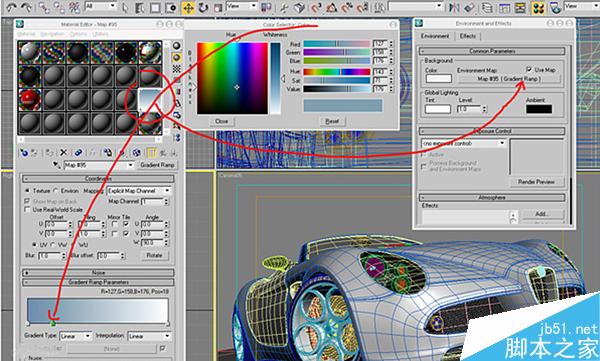Viewport: 600px width, 361px height.
Task: Open the exposure control dropdown
Action: (x=464, y=143)
